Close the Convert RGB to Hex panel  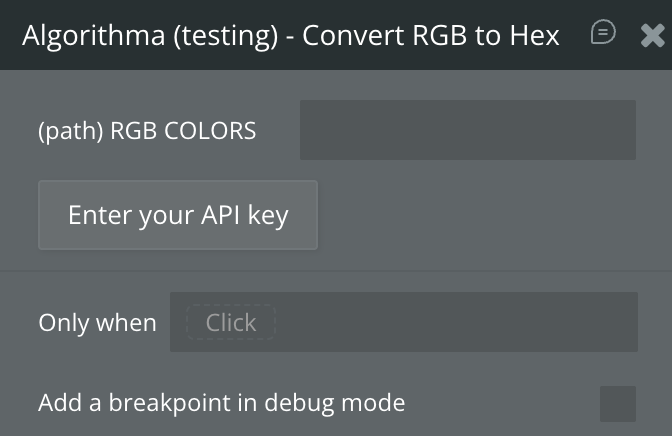click(652, 36)
